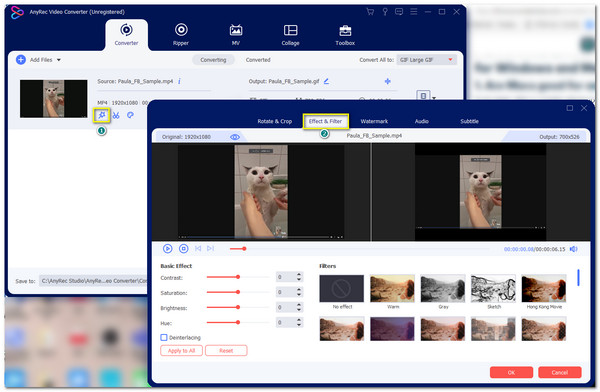Open the Rotate & Crop tab

[275, 121]
